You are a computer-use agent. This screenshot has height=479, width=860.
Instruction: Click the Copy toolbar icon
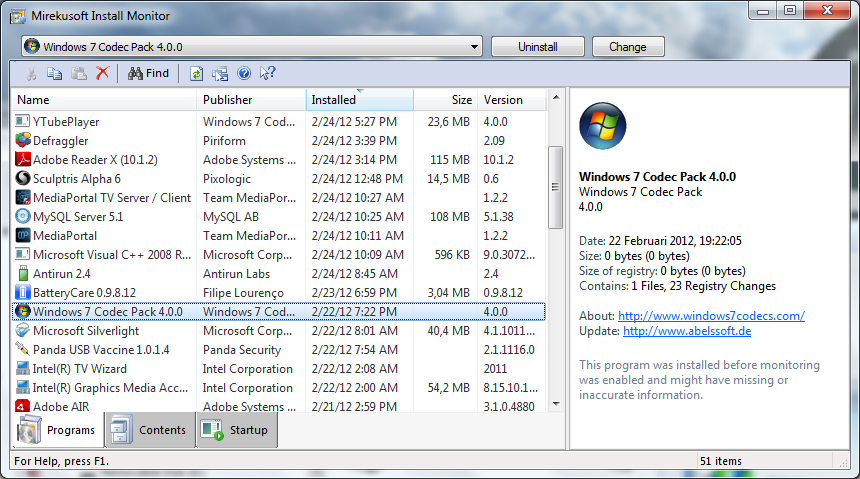54,74
